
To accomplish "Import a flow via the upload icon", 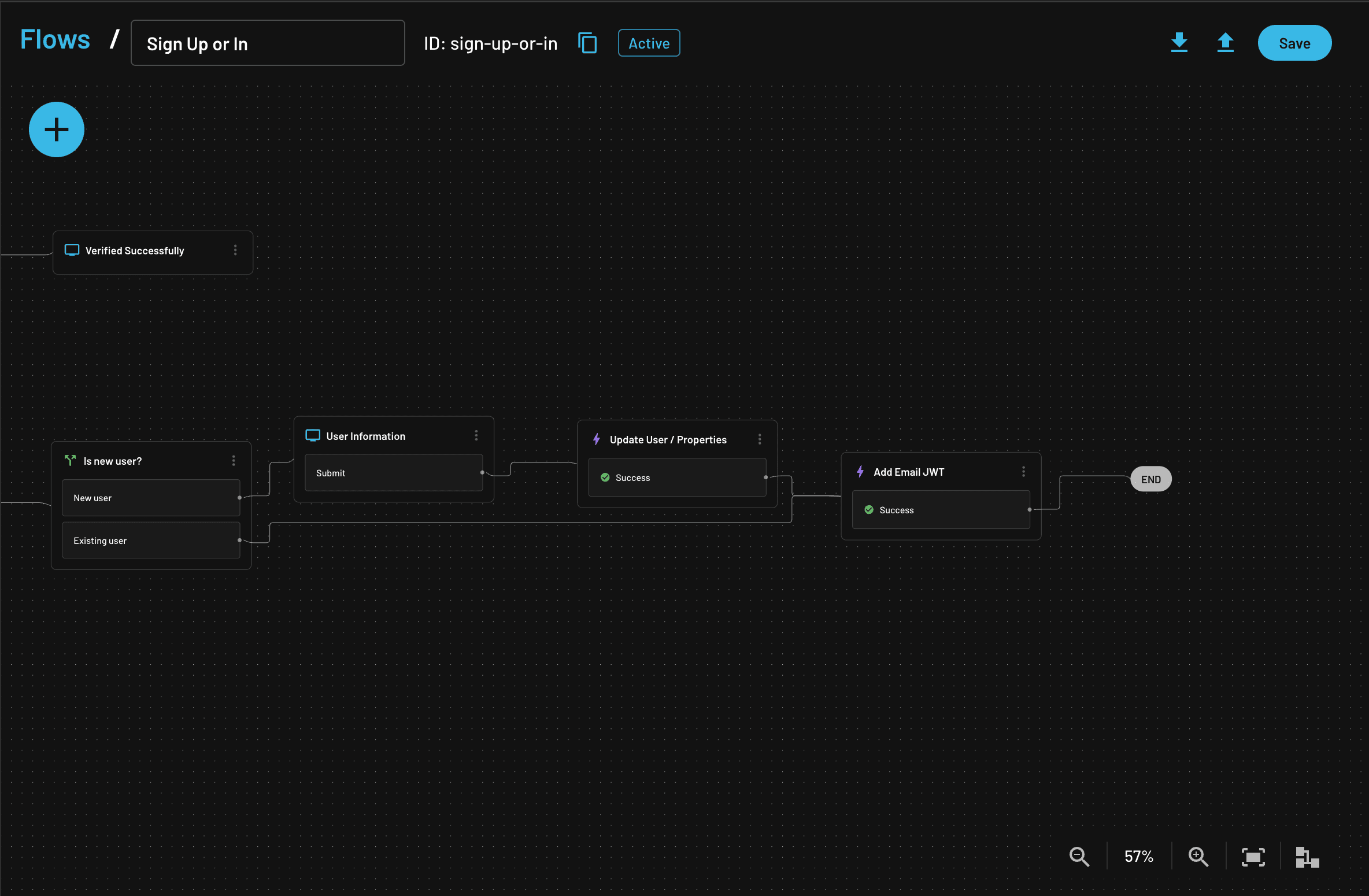I will coord(1226,42).
